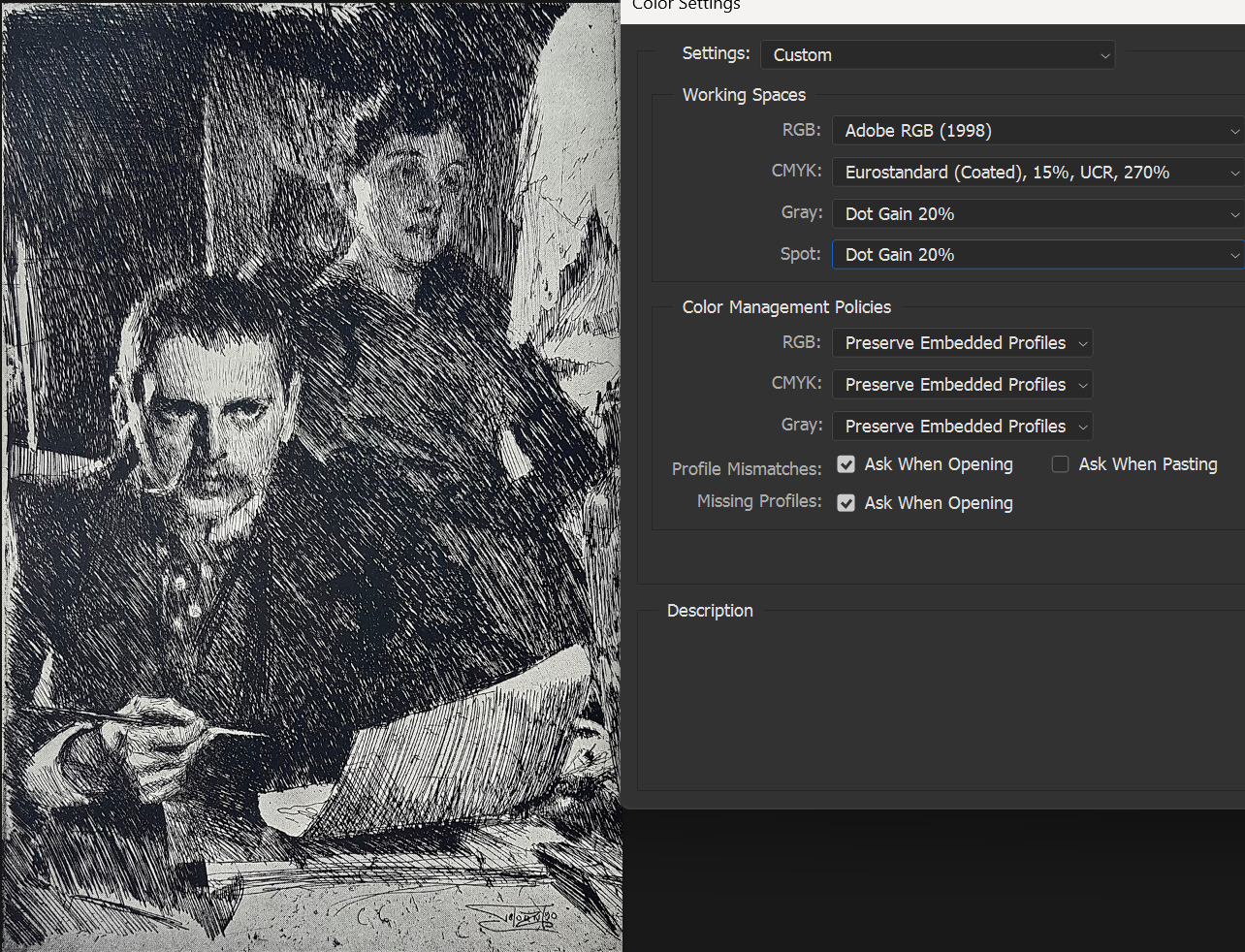Open the Settings preset dropdown showing Custom
This screenshot has height=952, width=1245.
pyautogui.click(x=938, y=55)
